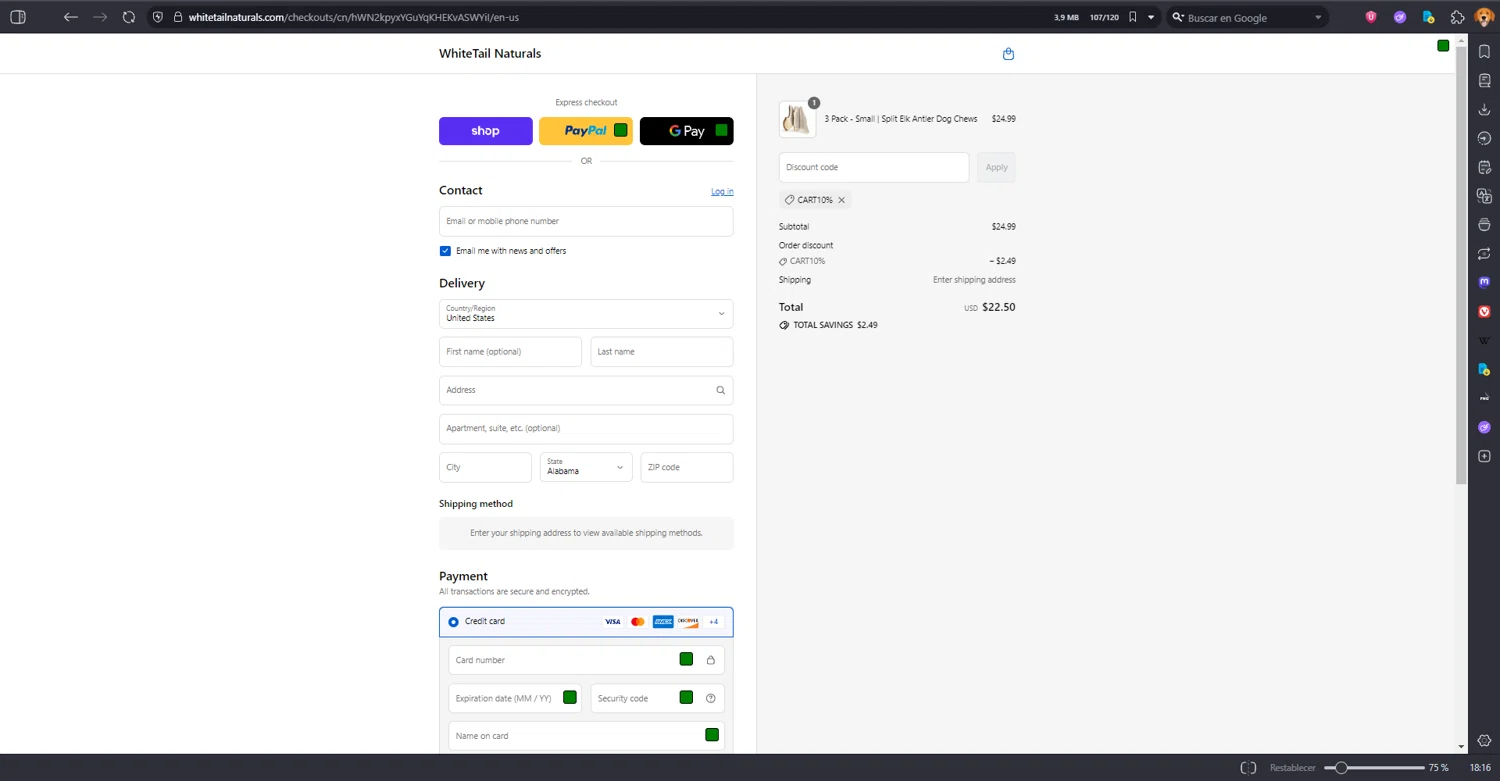
Task: Toggle the Vivaldi side panel button
Action: tap(17, 17)
